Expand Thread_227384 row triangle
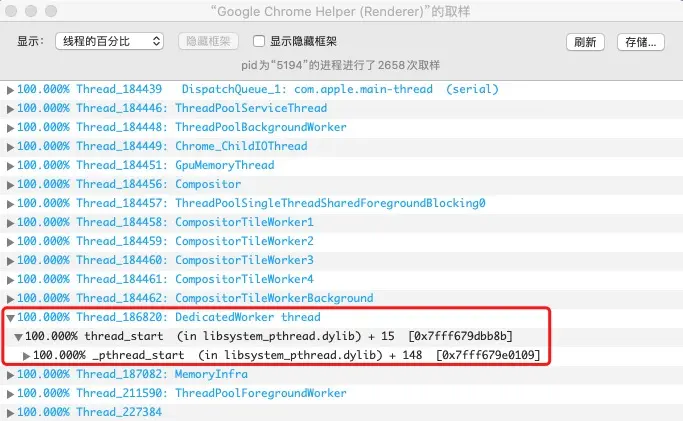The image size is (683, 421). point(10,413)
